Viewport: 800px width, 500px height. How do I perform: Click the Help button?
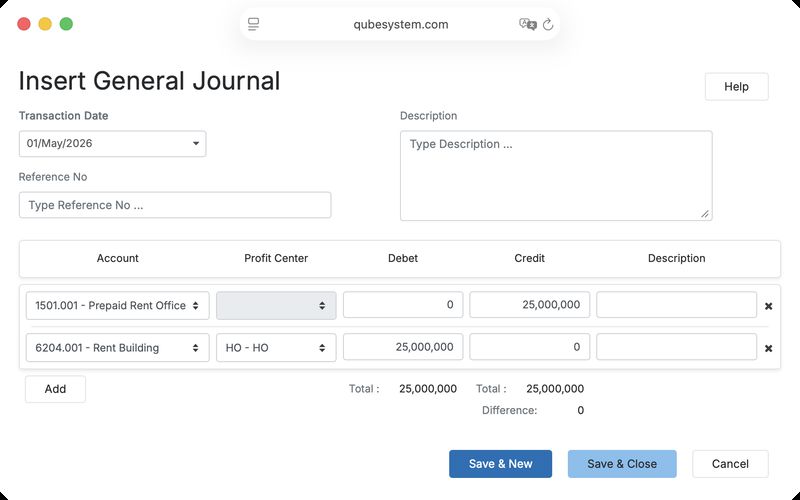click(736, 87)
